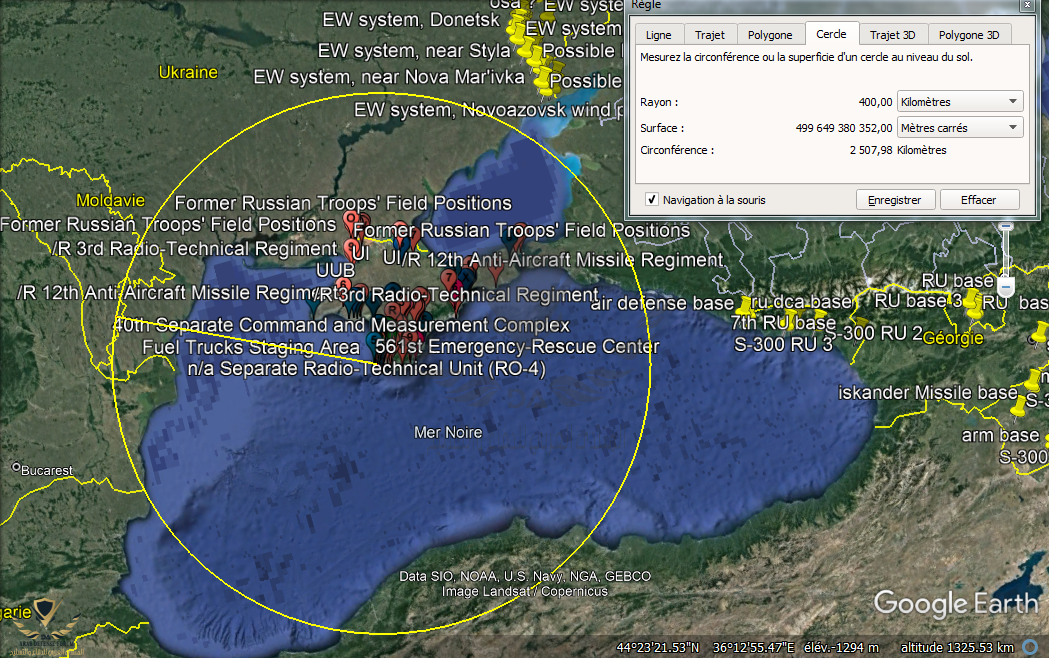
Task: Click the Effacer button to clear measurement
Action: [x=978, y=200]
